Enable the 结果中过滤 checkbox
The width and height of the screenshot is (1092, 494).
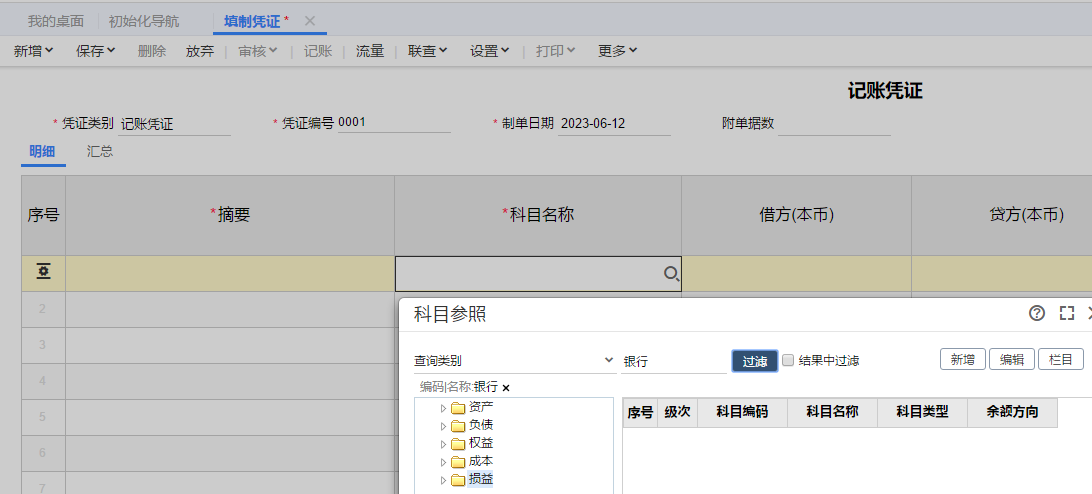point(788,360)
